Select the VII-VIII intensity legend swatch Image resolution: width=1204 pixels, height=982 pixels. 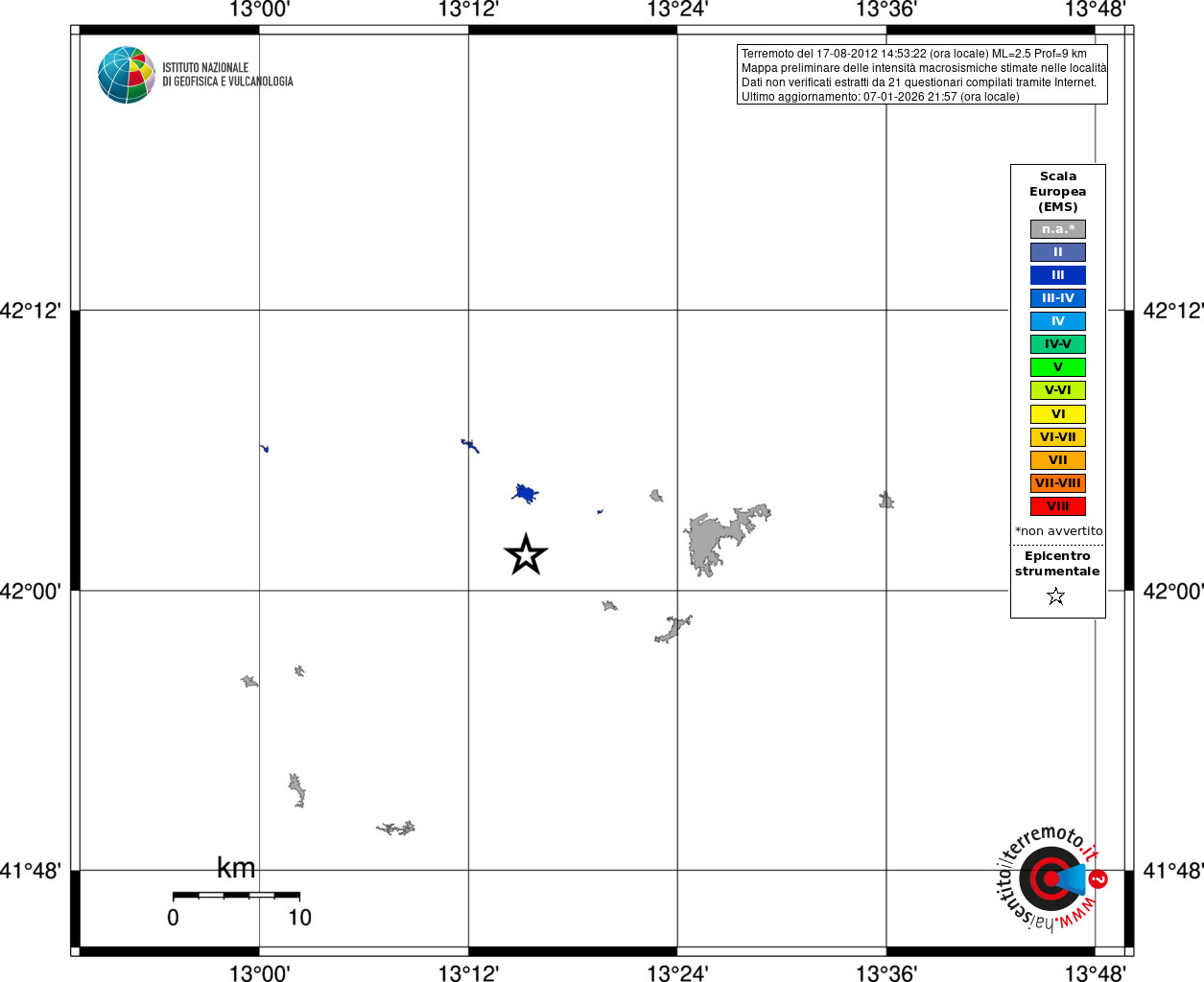(x=1058, y=483)
